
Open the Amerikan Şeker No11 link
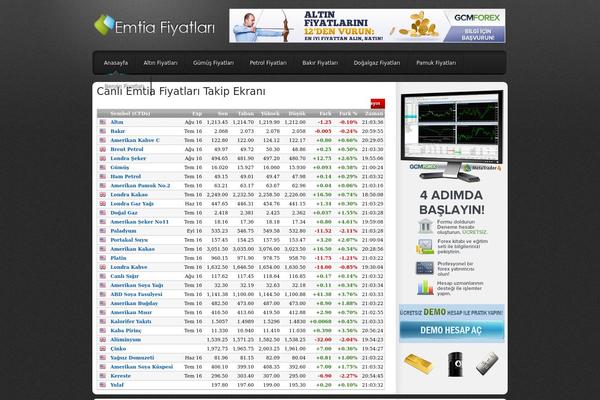(x=139, y=222)
